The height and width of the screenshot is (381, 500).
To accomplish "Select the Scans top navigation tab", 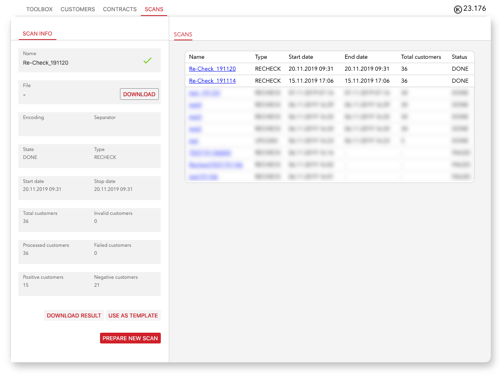I will (x=154, y=9).
